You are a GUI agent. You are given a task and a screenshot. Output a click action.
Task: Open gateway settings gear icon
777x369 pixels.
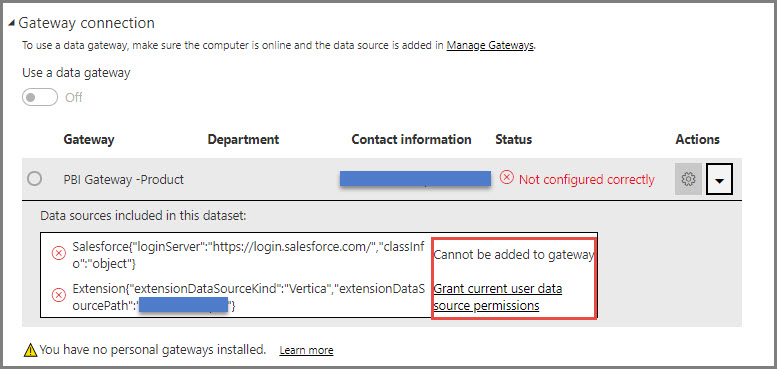click(x=688, y=179)
